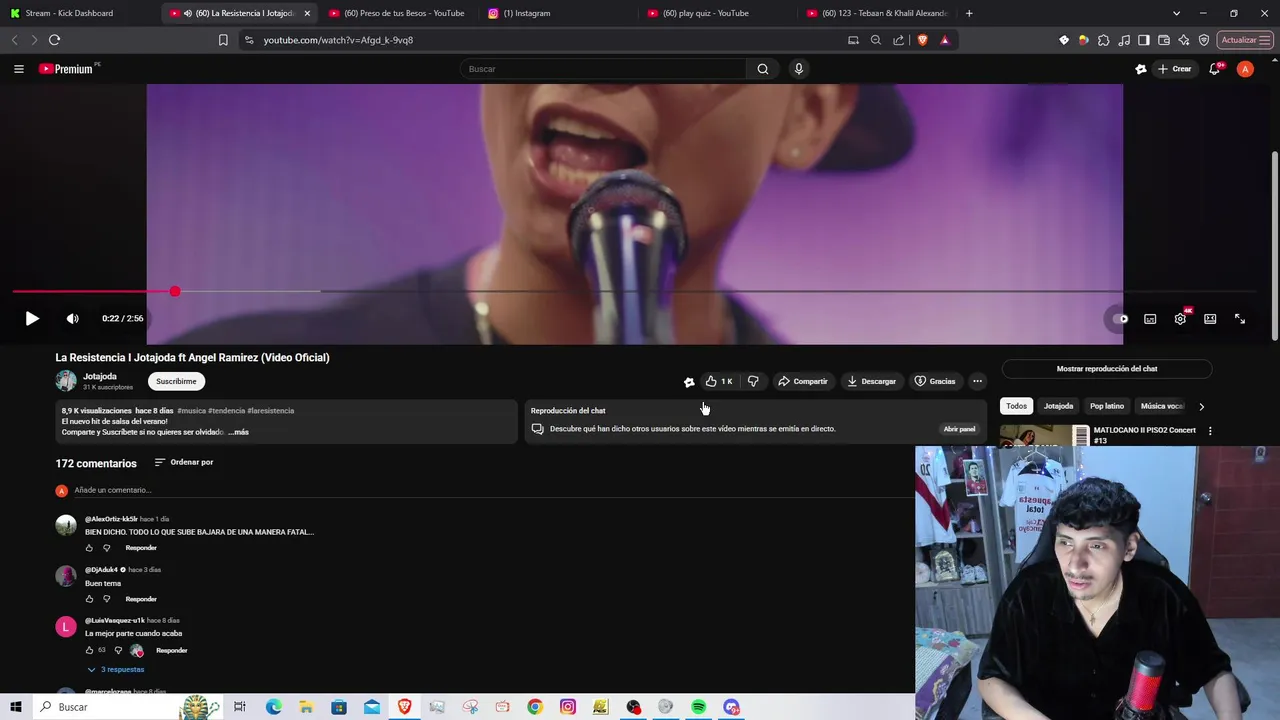The width and height of the screenshot is (1280, 720).
Task: Seek using the red progress bar handle
Action: [x=175, y=291]
